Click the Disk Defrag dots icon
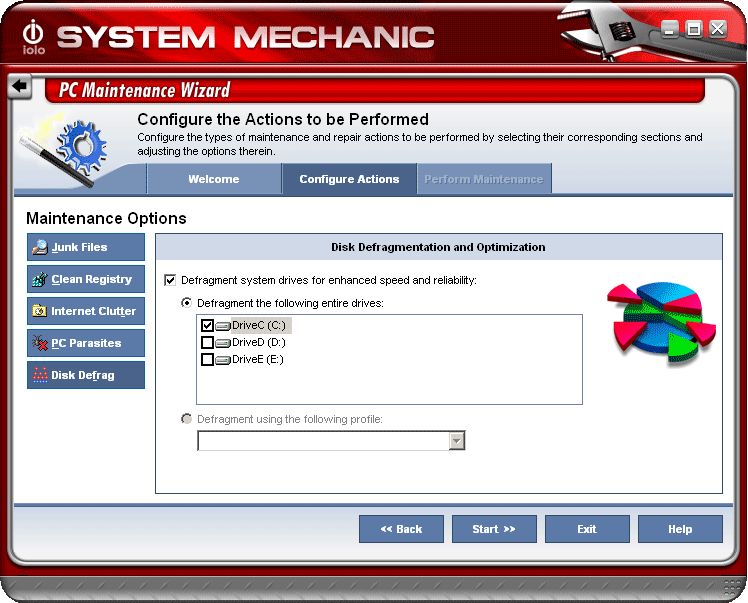The width and height of the screenshot is (748, 603). (40, 375)
